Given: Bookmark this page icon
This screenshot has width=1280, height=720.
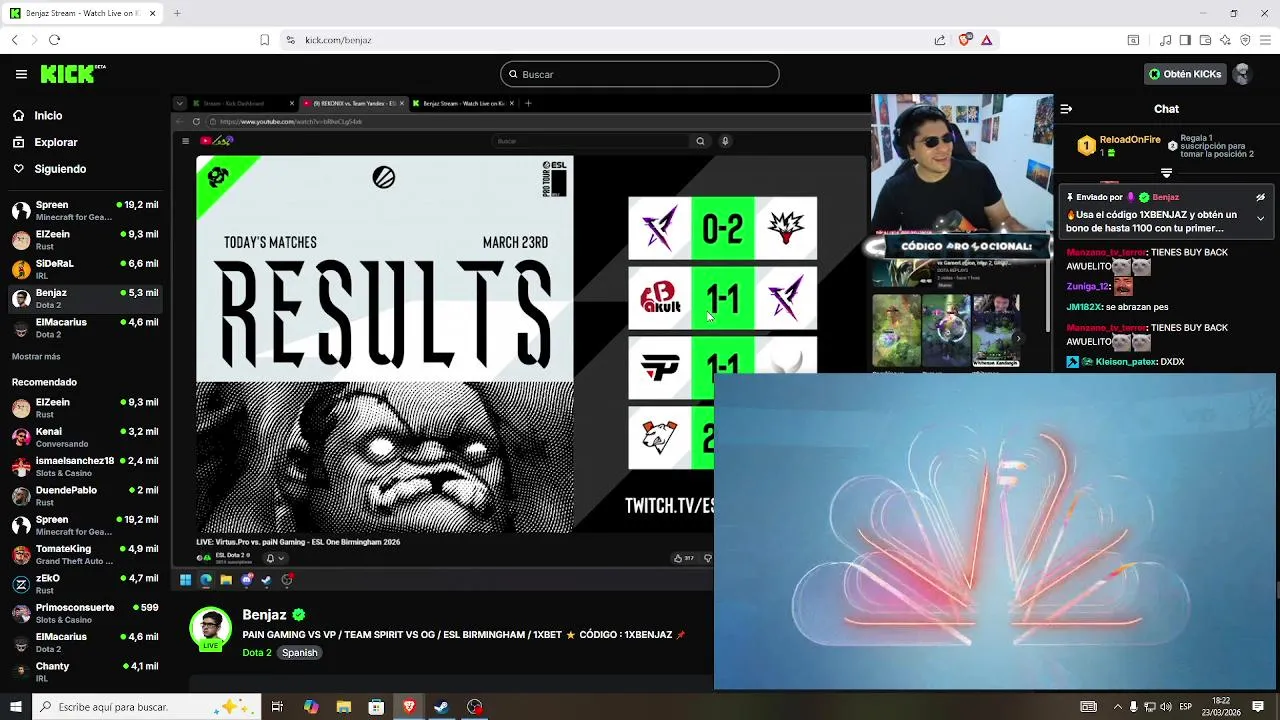Looking at the screenshot, I should [264, 40].
